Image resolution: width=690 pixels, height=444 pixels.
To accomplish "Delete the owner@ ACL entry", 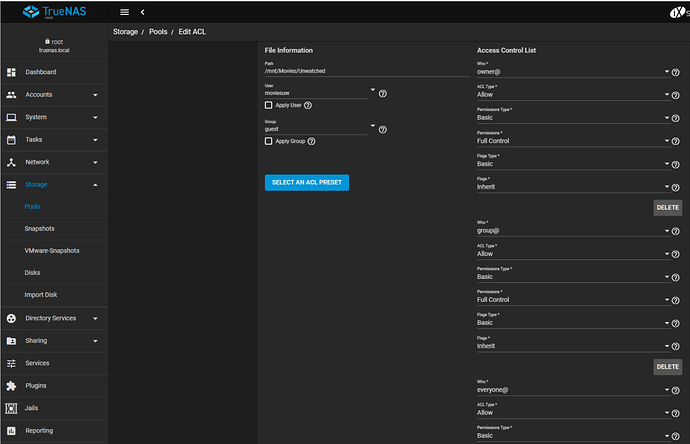I will coord(668,207).
